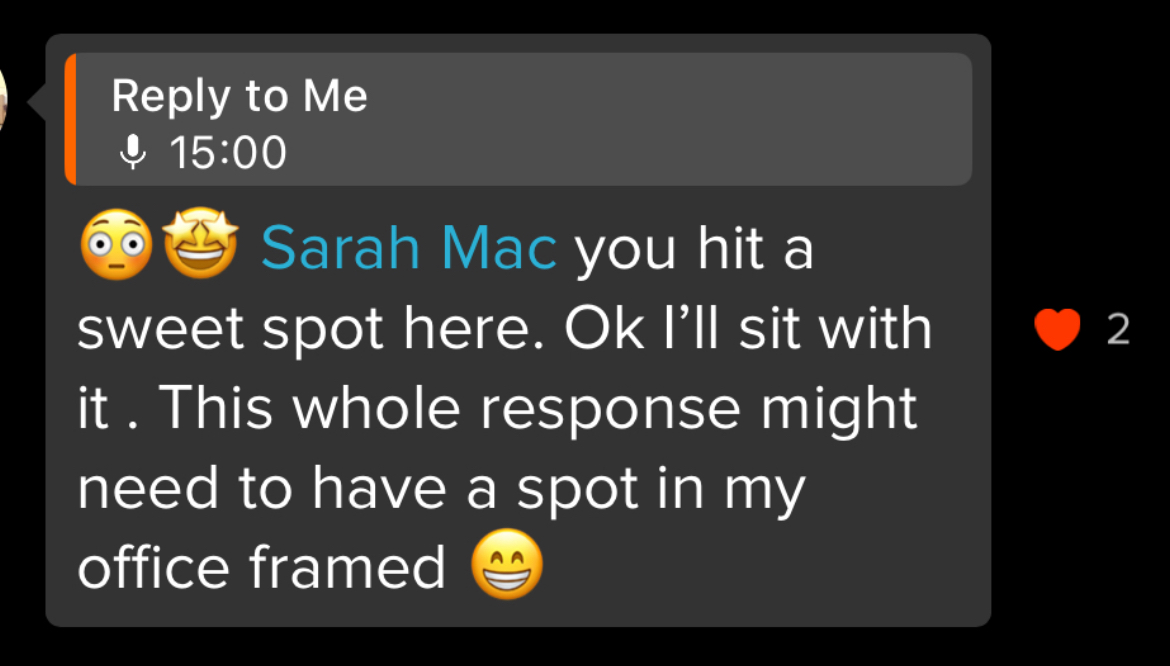The height and width of the screenshot is (666, 1170).
Task: Click the 15:00 voice message duration
Action: tap(228, 153)
